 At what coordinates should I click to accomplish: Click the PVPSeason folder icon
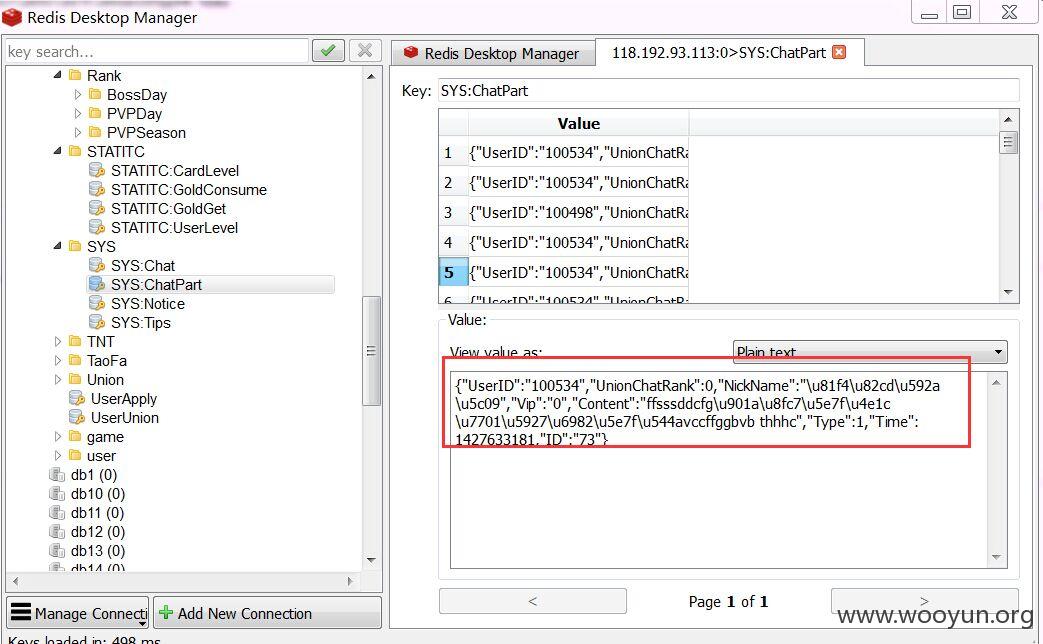coord(95,132)
